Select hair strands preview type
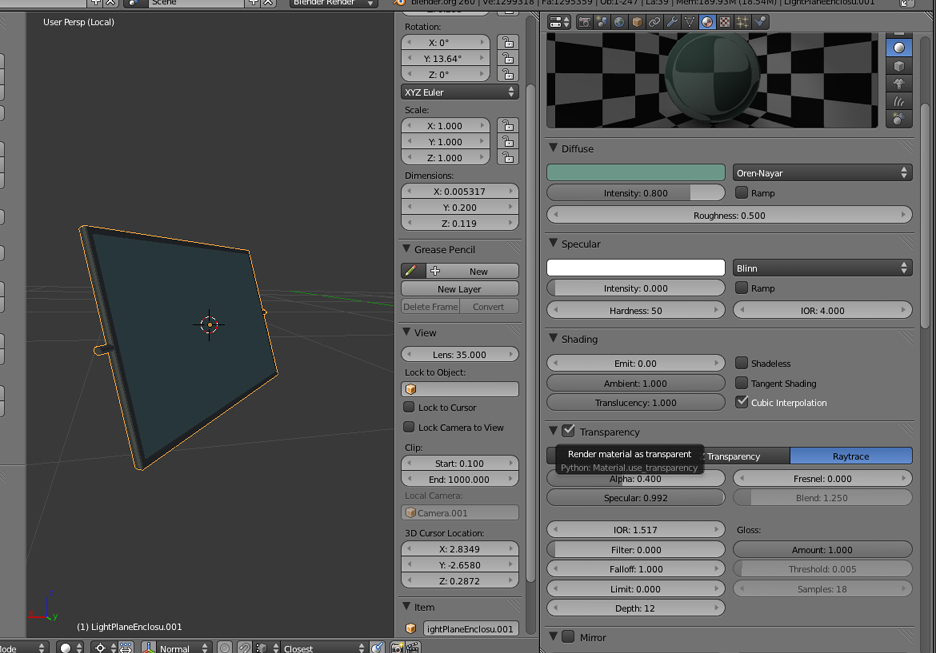Image resolution: width=936 pixels, height=653 pixels. (898, 101)
